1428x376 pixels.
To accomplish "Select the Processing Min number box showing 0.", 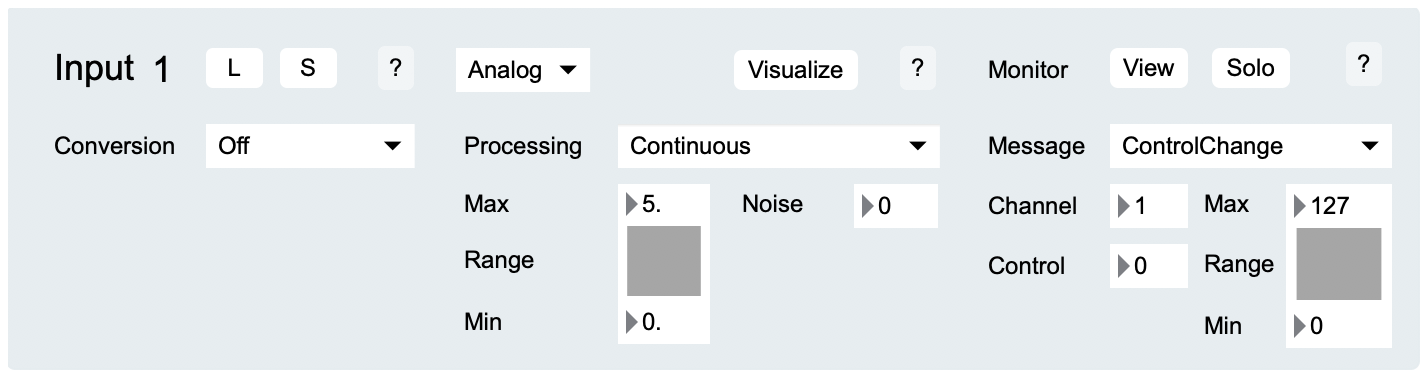I will (664, 323).
